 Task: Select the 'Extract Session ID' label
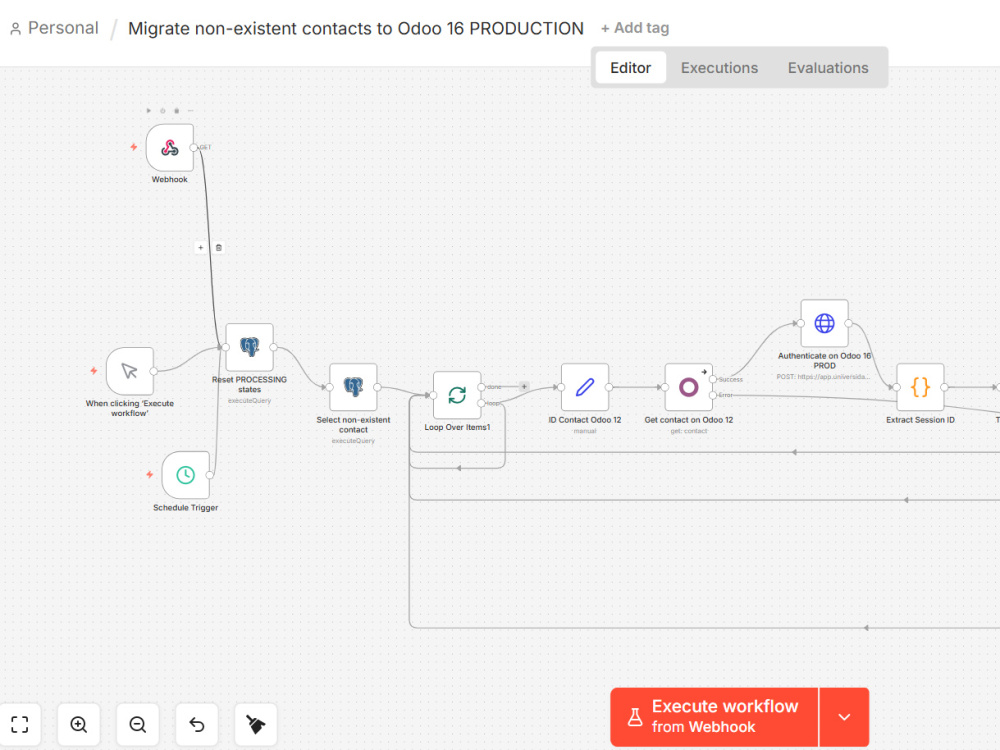[x=920, y=420]
